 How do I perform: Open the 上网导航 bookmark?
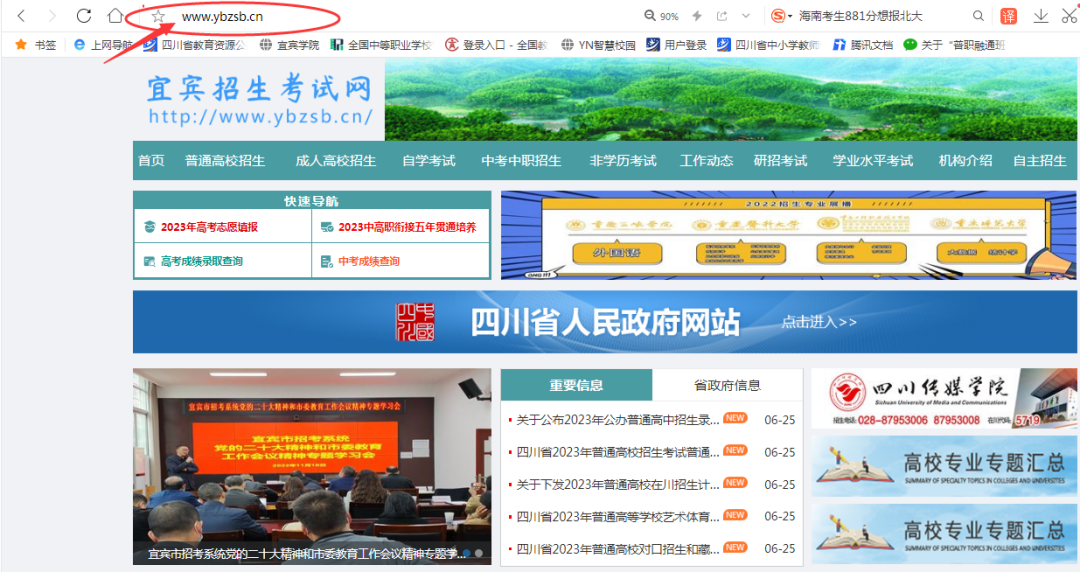pos(103,45)
